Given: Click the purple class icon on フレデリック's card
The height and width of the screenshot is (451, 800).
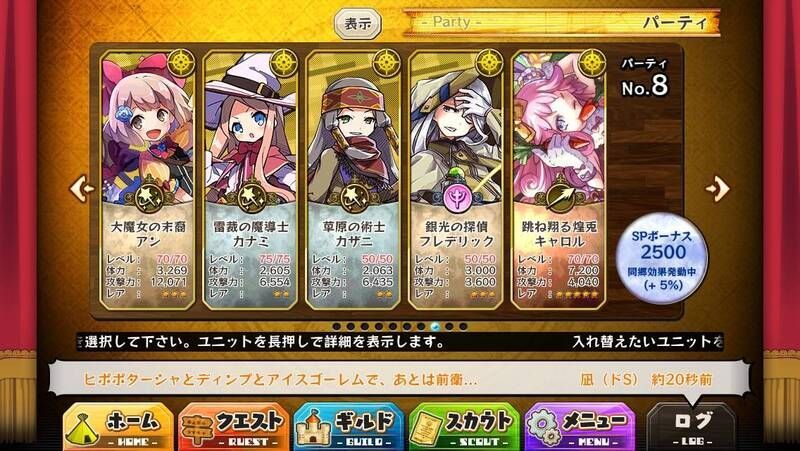Looking at the screenshot, I should (x=457, y=196).
